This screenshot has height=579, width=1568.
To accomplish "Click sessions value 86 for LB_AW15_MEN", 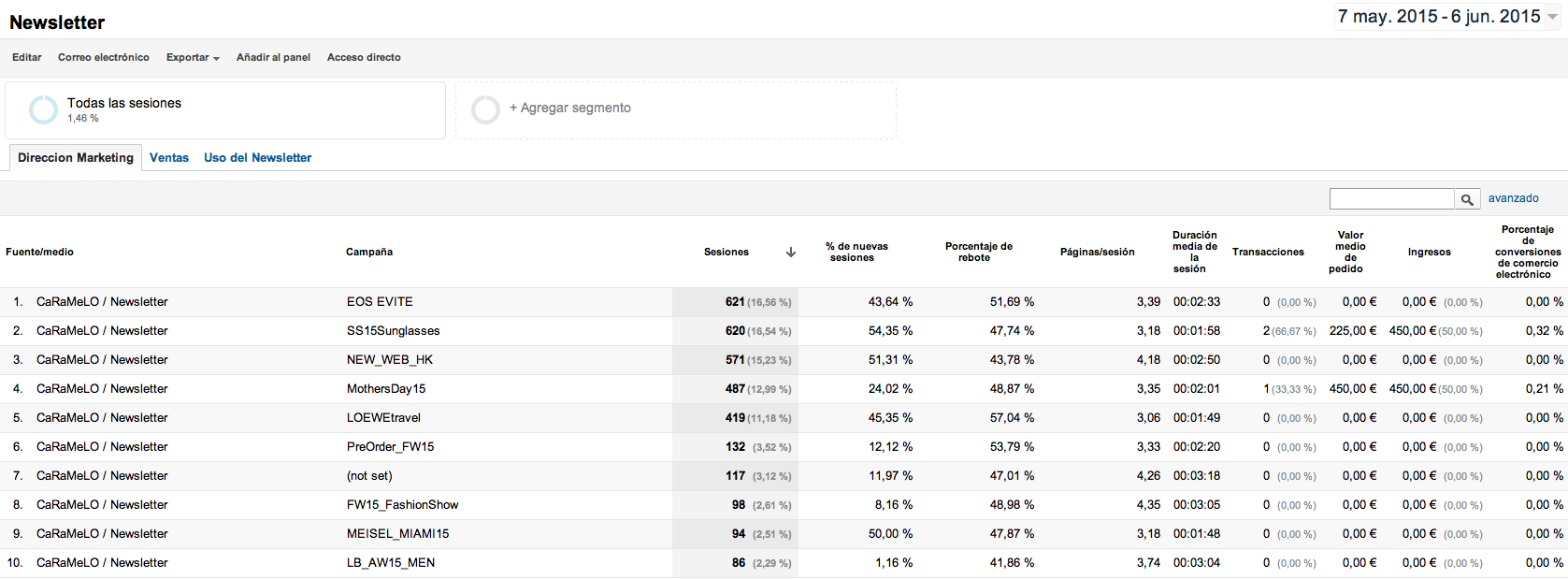I will [739, 563].
